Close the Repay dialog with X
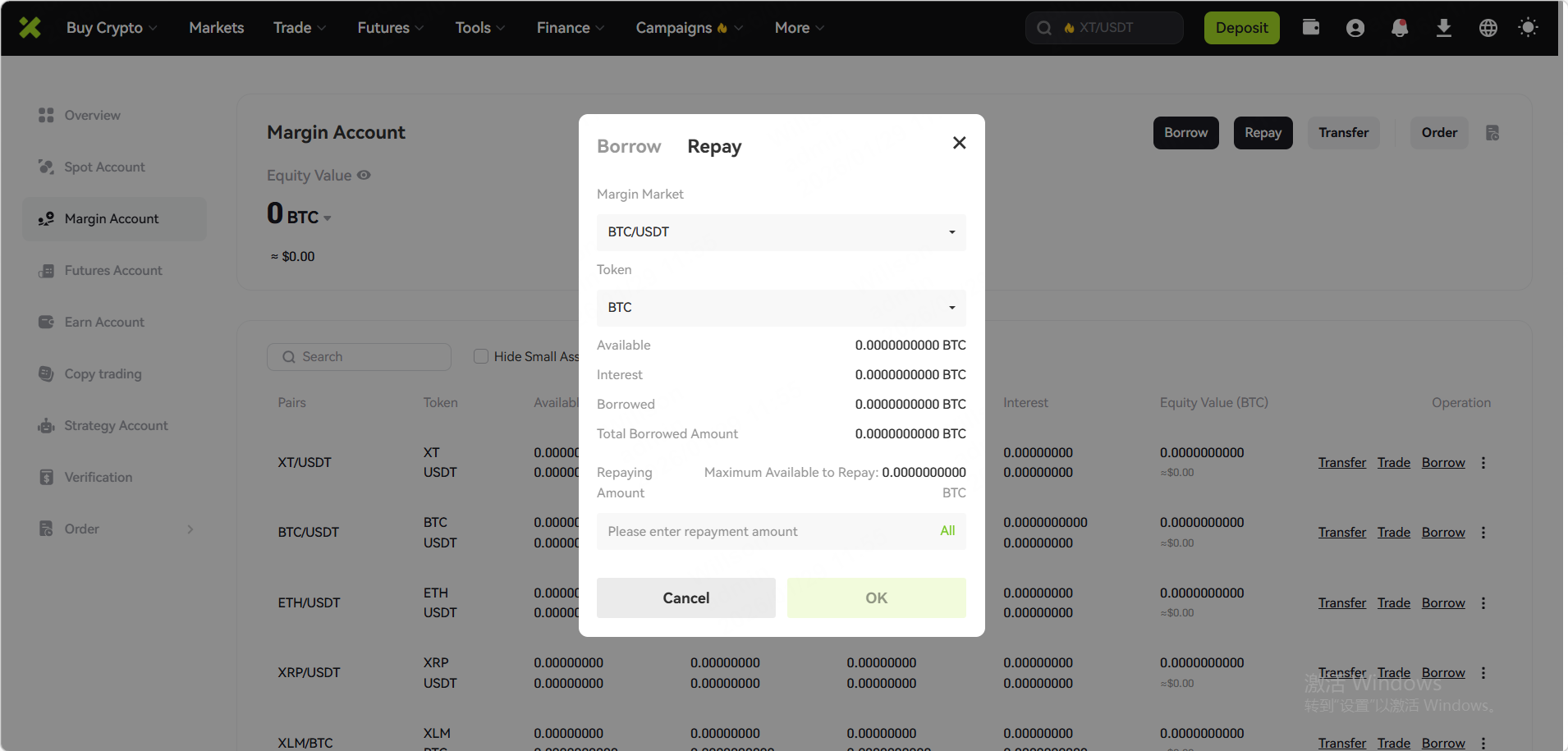Viewport: 1568px width, 751px height. (x=959, y=143)
